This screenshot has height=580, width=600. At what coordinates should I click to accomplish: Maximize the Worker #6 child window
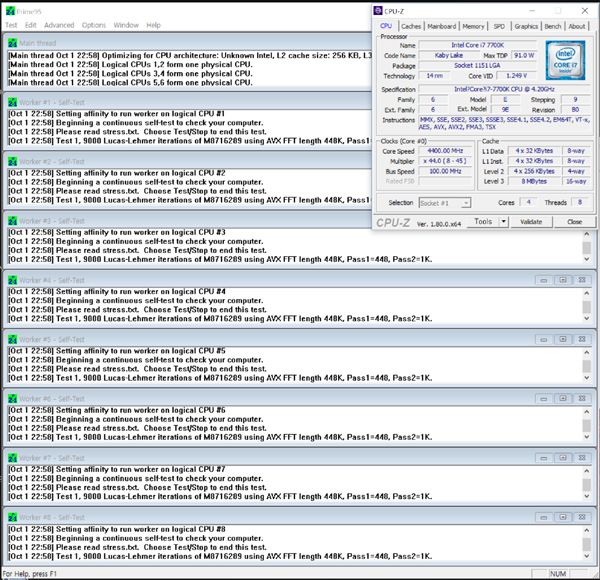pos(563,399)
